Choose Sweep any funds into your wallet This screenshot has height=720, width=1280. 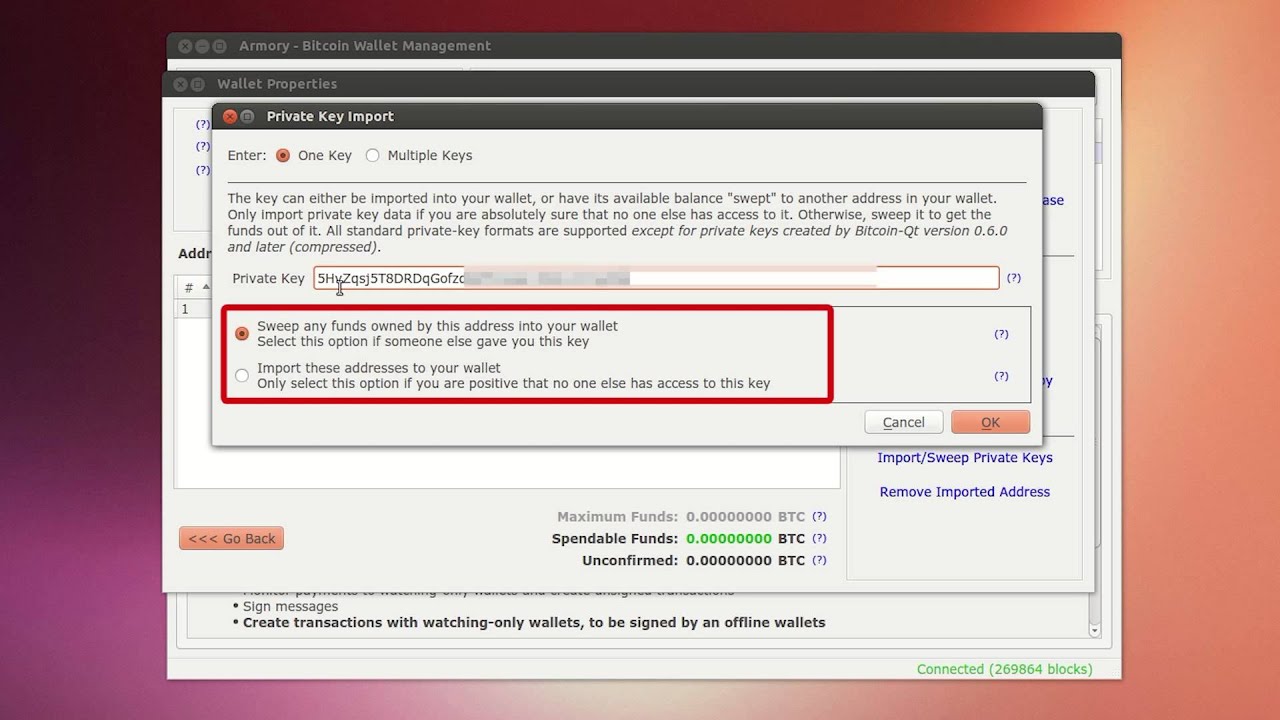(242, 333)
